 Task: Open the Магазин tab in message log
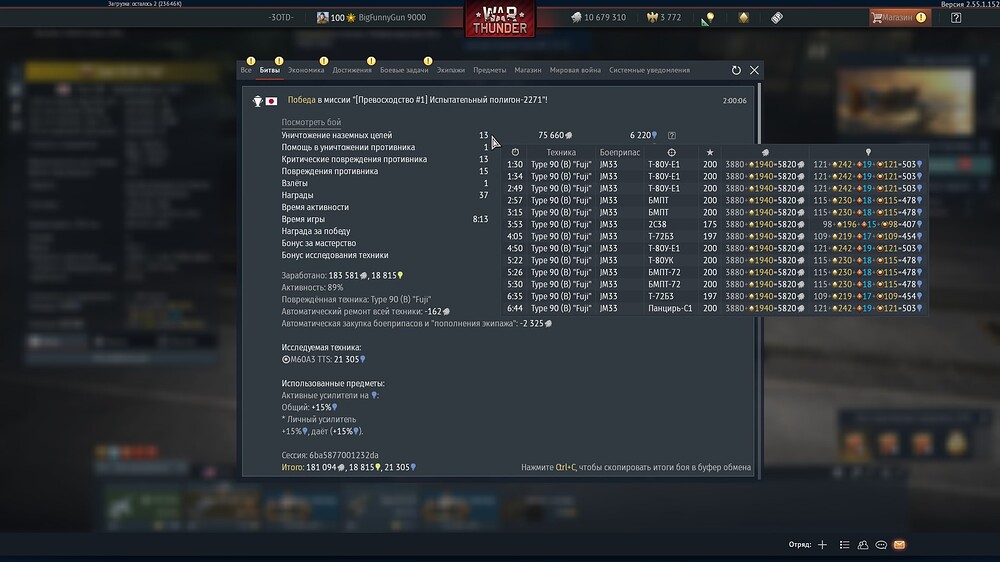[528, 70]
